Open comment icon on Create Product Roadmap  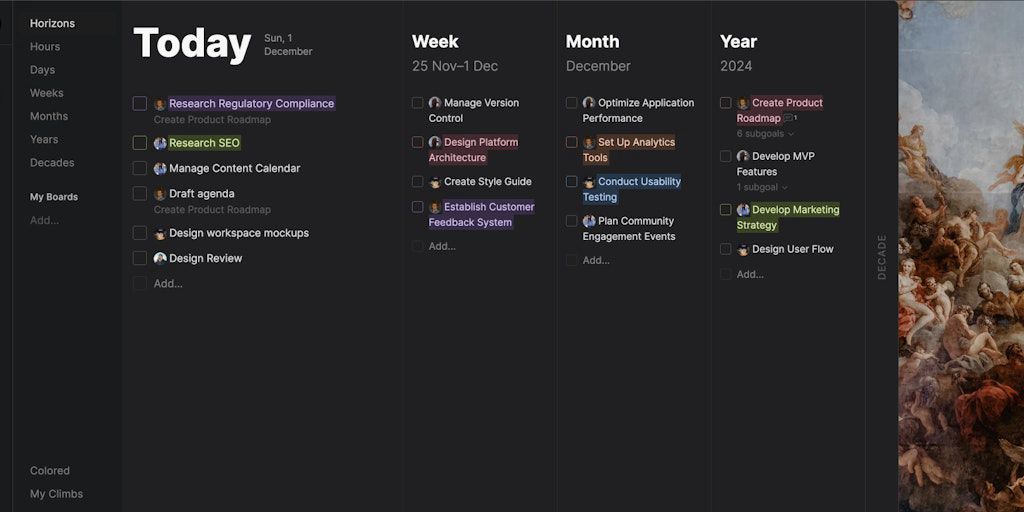789,119
